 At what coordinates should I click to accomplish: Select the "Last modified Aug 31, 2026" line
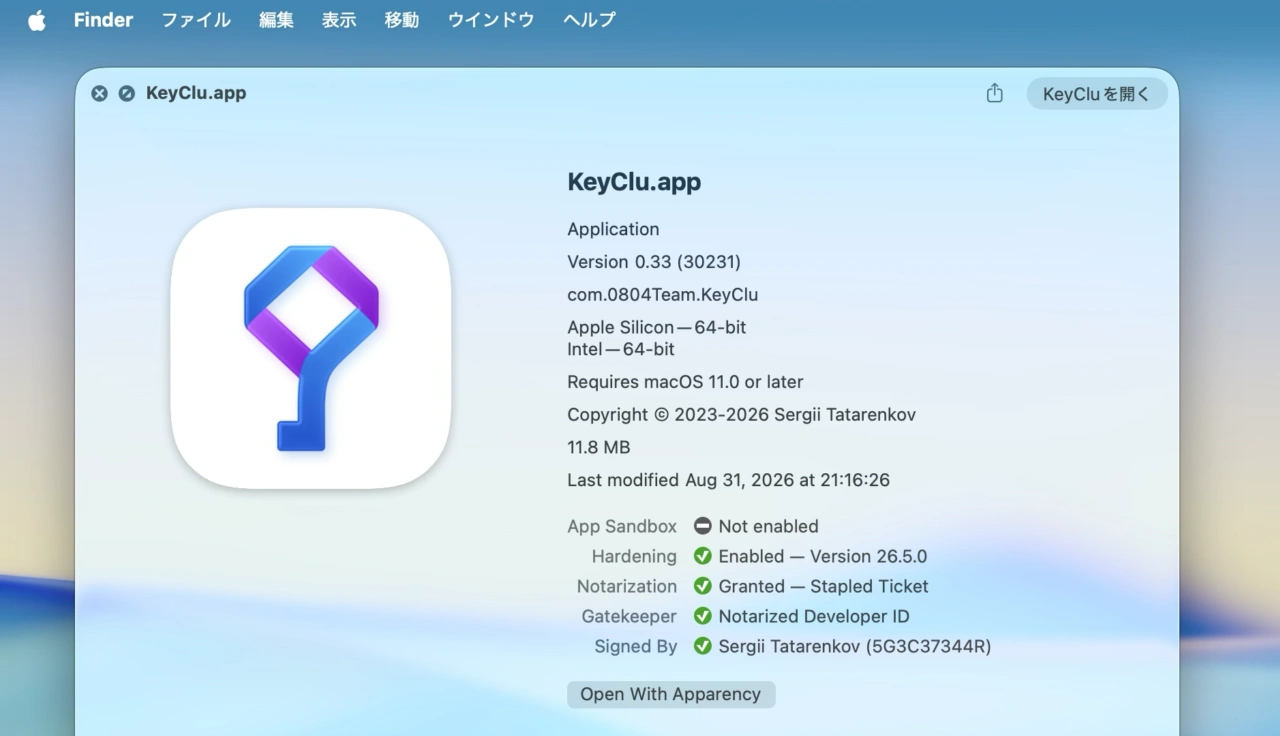[728, 480]
